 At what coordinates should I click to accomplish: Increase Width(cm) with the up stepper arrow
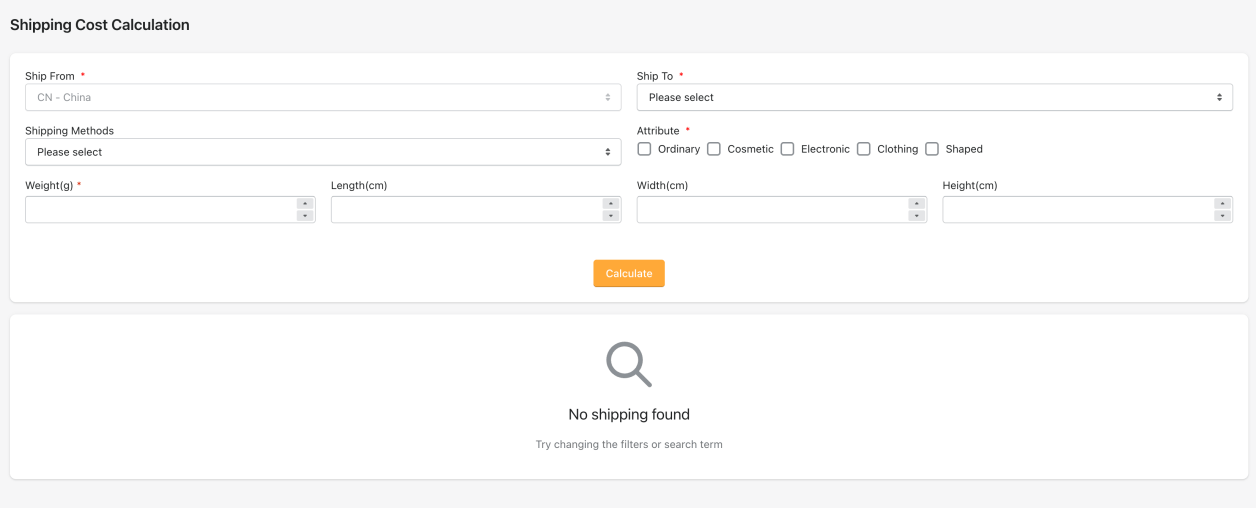[917, 203]
